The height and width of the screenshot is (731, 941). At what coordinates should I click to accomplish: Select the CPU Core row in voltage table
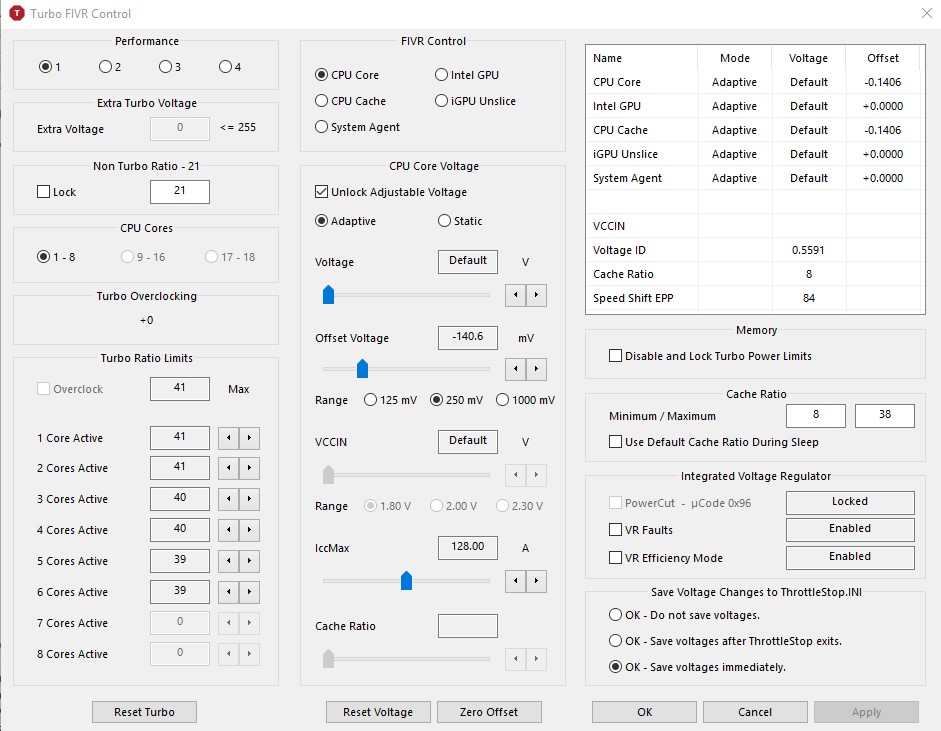pyautogui.click(x=755, y=82)
